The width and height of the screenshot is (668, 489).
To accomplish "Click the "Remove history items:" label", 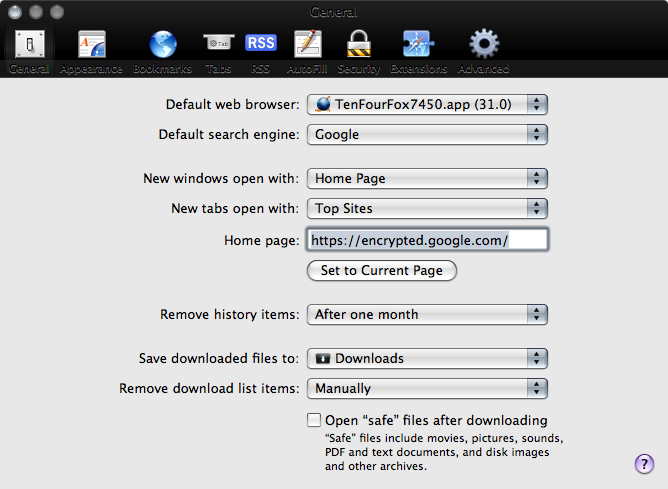I will click(230, 314).
